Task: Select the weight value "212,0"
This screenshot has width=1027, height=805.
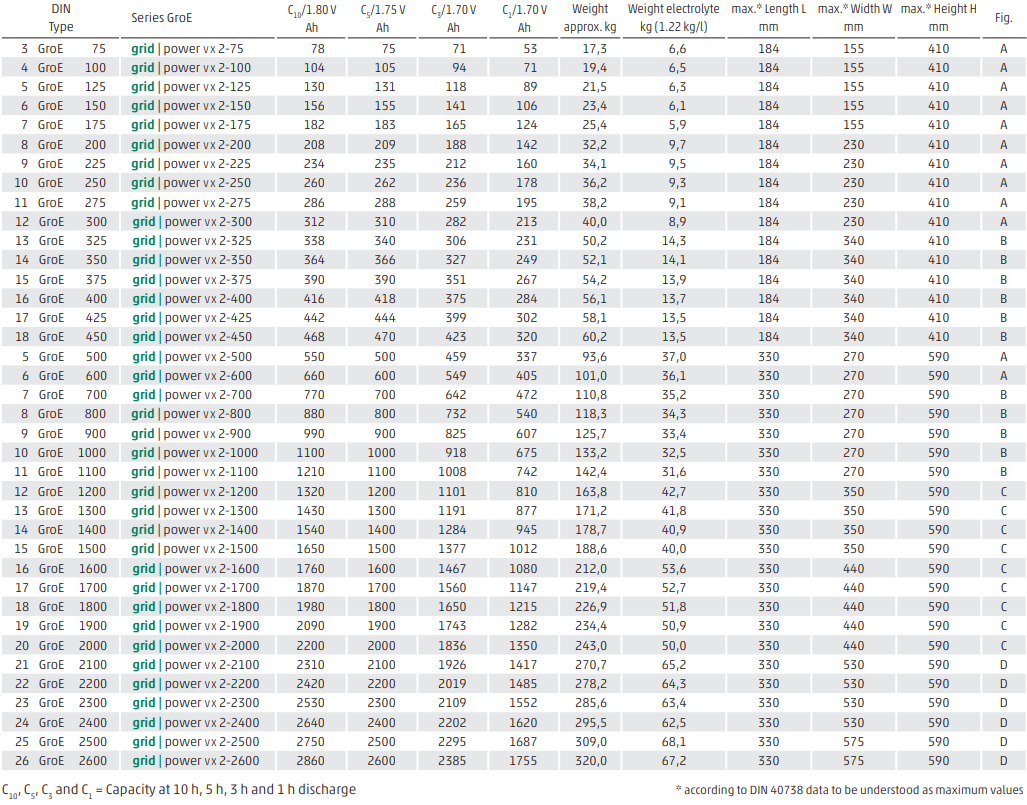Action: click(x=591, y=569)
